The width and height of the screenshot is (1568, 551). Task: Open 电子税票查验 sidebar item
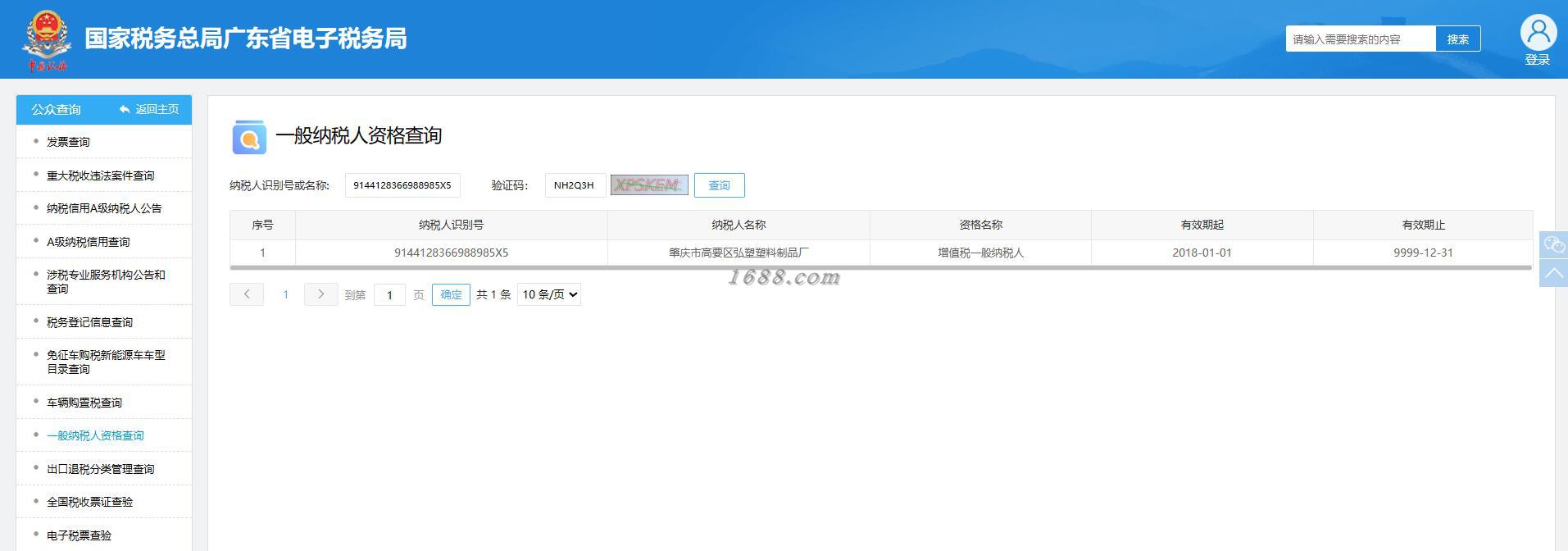click(x=79, y=535)
